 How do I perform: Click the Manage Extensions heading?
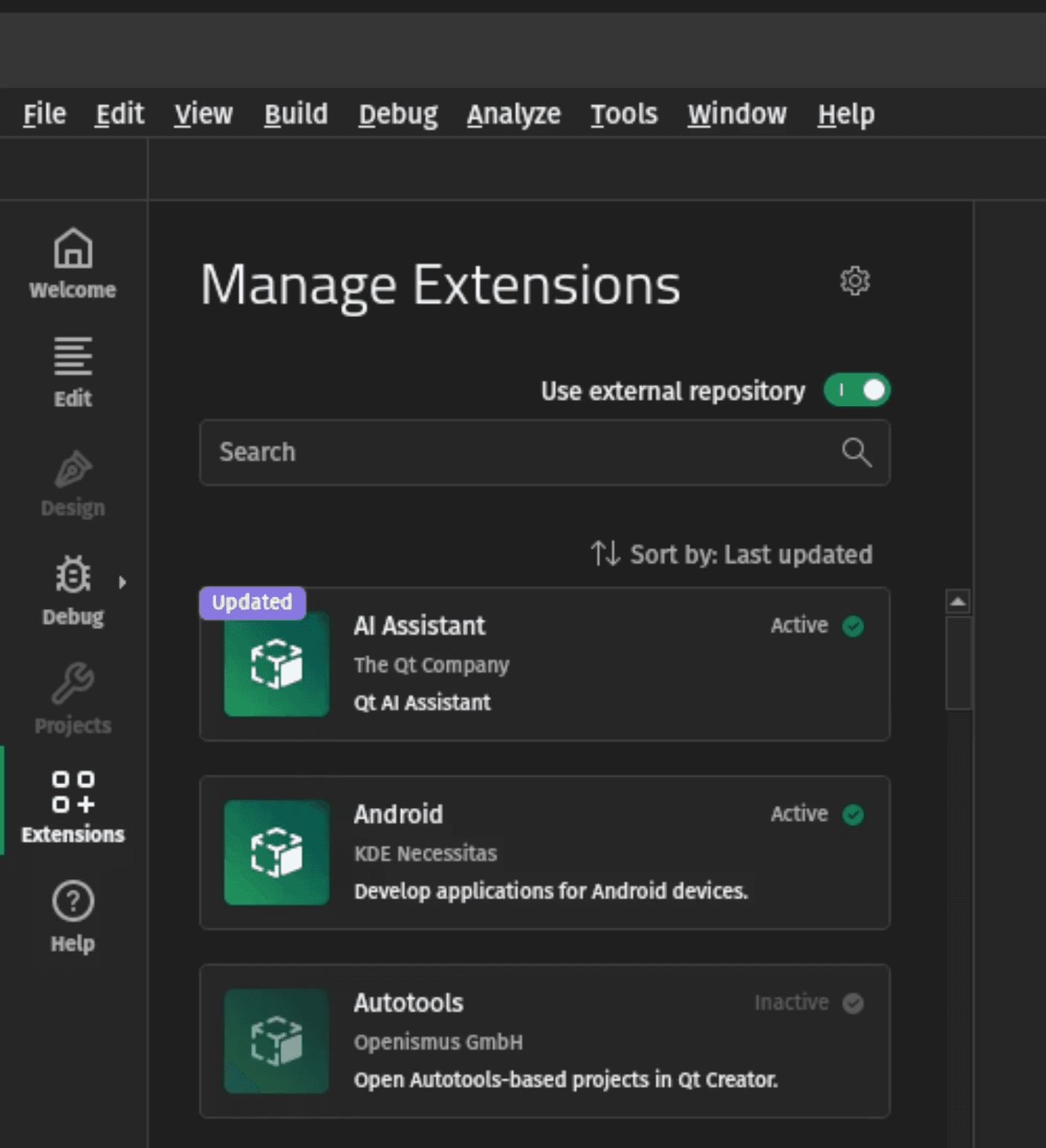[441, 285]
